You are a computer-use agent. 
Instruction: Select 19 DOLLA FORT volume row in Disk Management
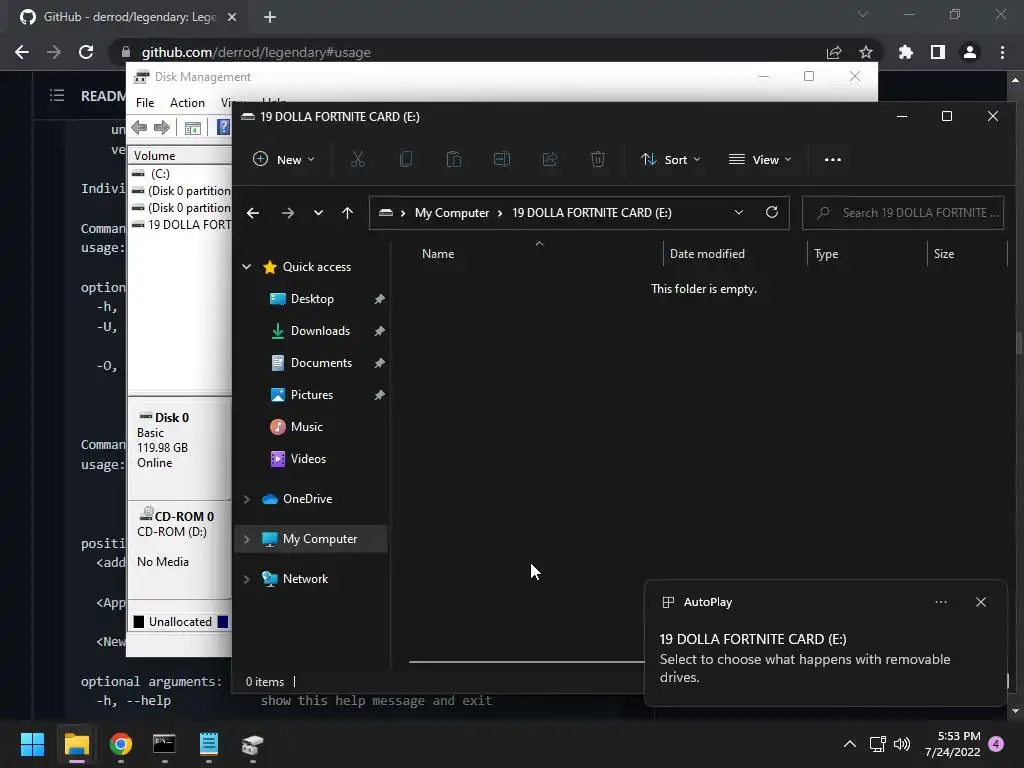[x=181, y=225]
